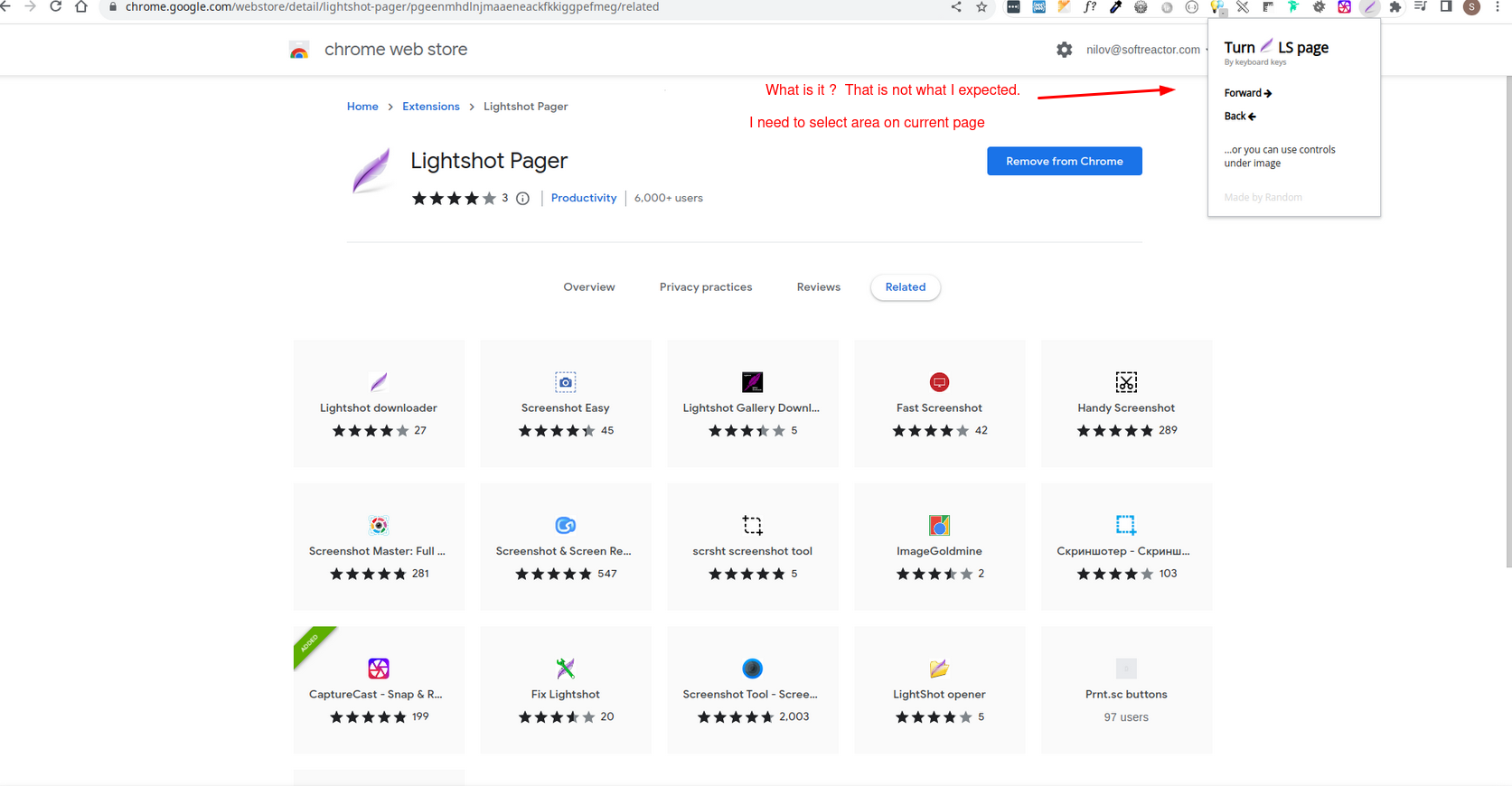The width and height of the screenshot is (1512, 786).
Task: Go to Home breadcrumb link
Action: click(362, 107)
